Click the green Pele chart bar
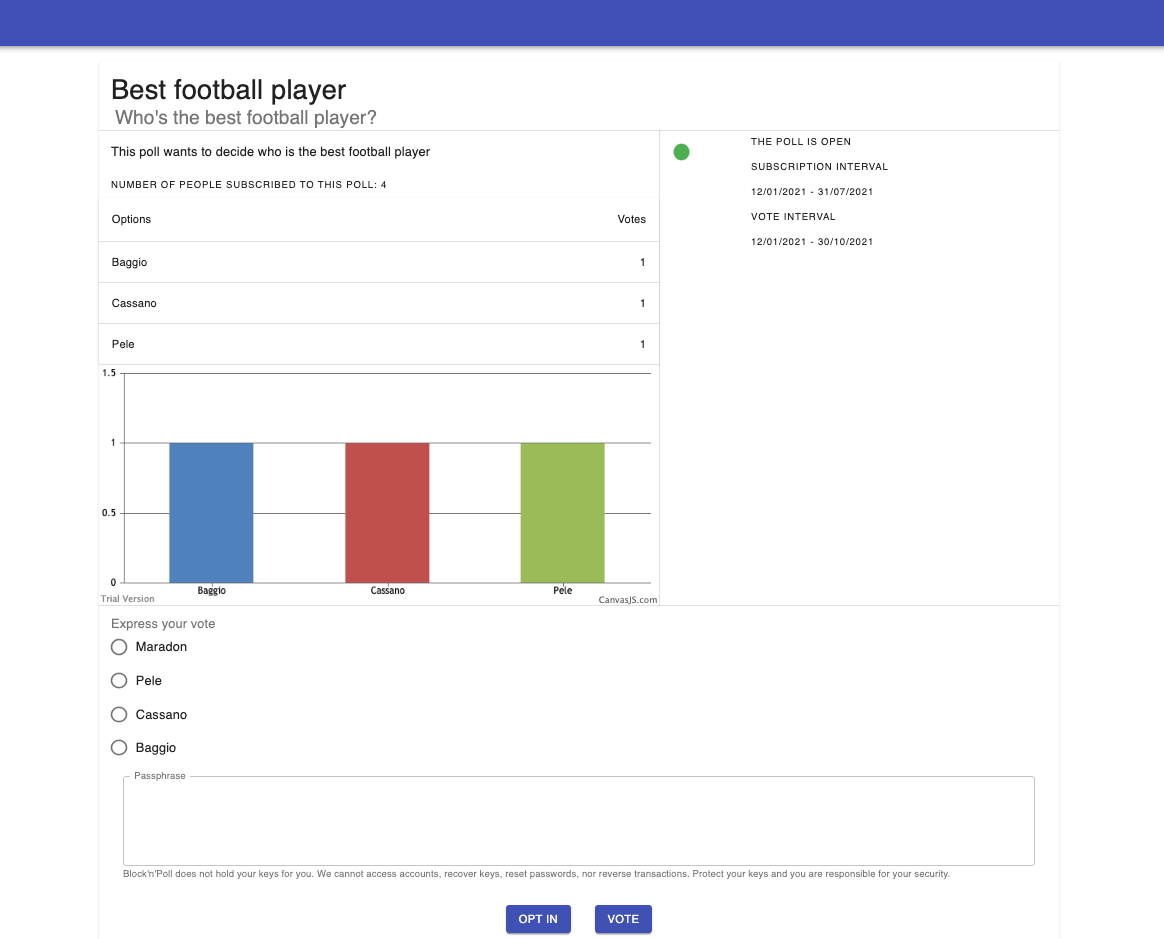 coord(562,512)
